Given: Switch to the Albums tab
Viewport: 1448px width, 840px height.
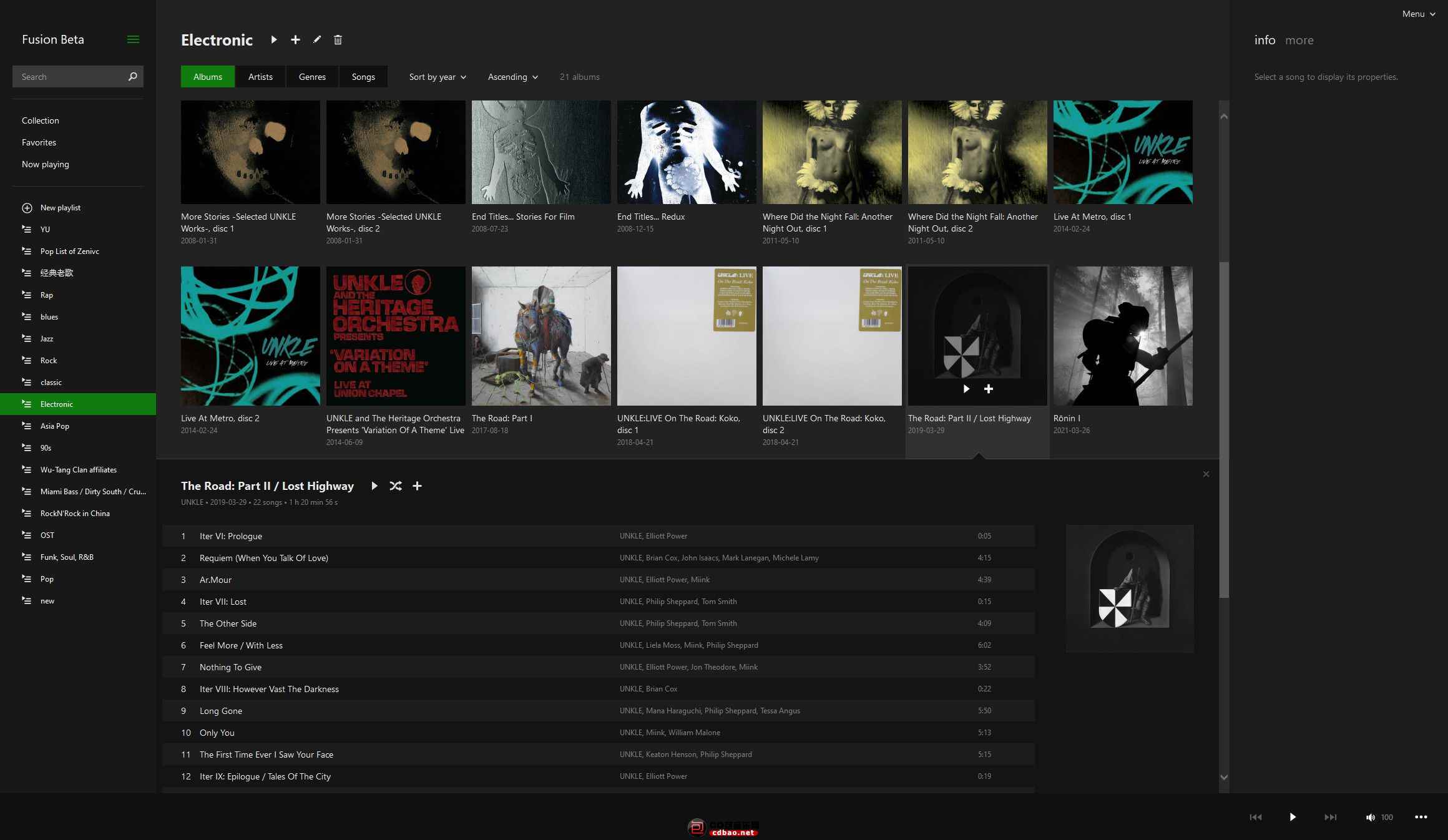Looking at the screenshot, I should [208, 77].
